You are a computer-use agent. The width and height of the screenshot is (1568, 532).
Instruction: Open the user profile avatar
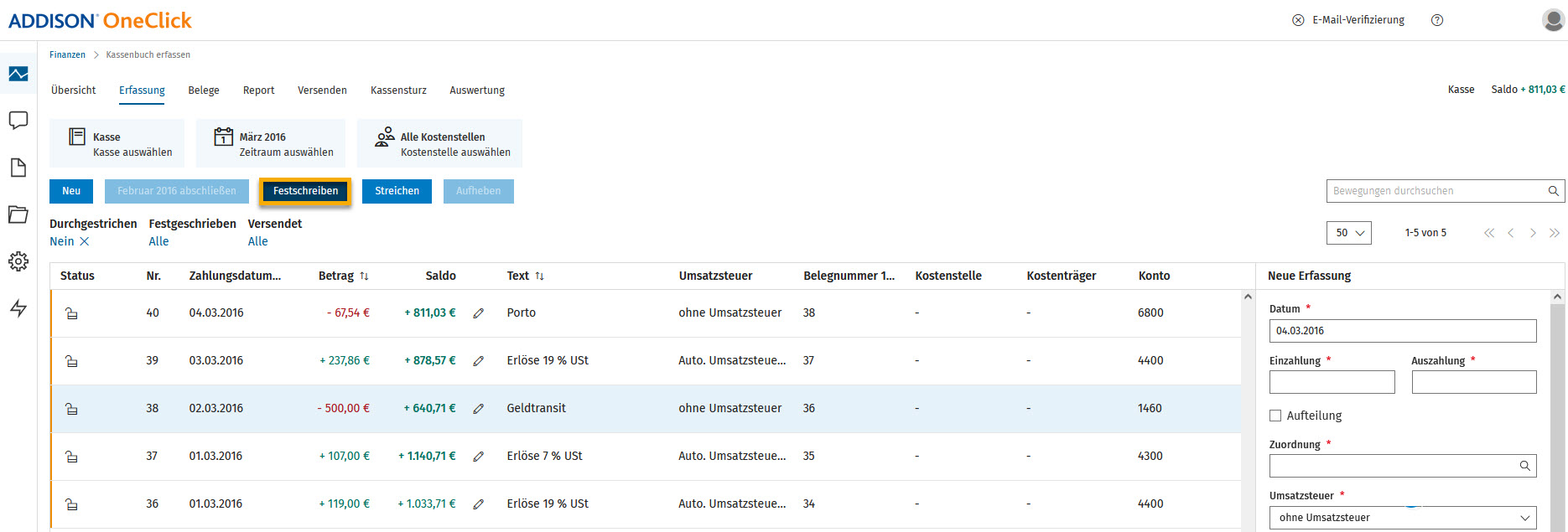1553,20
